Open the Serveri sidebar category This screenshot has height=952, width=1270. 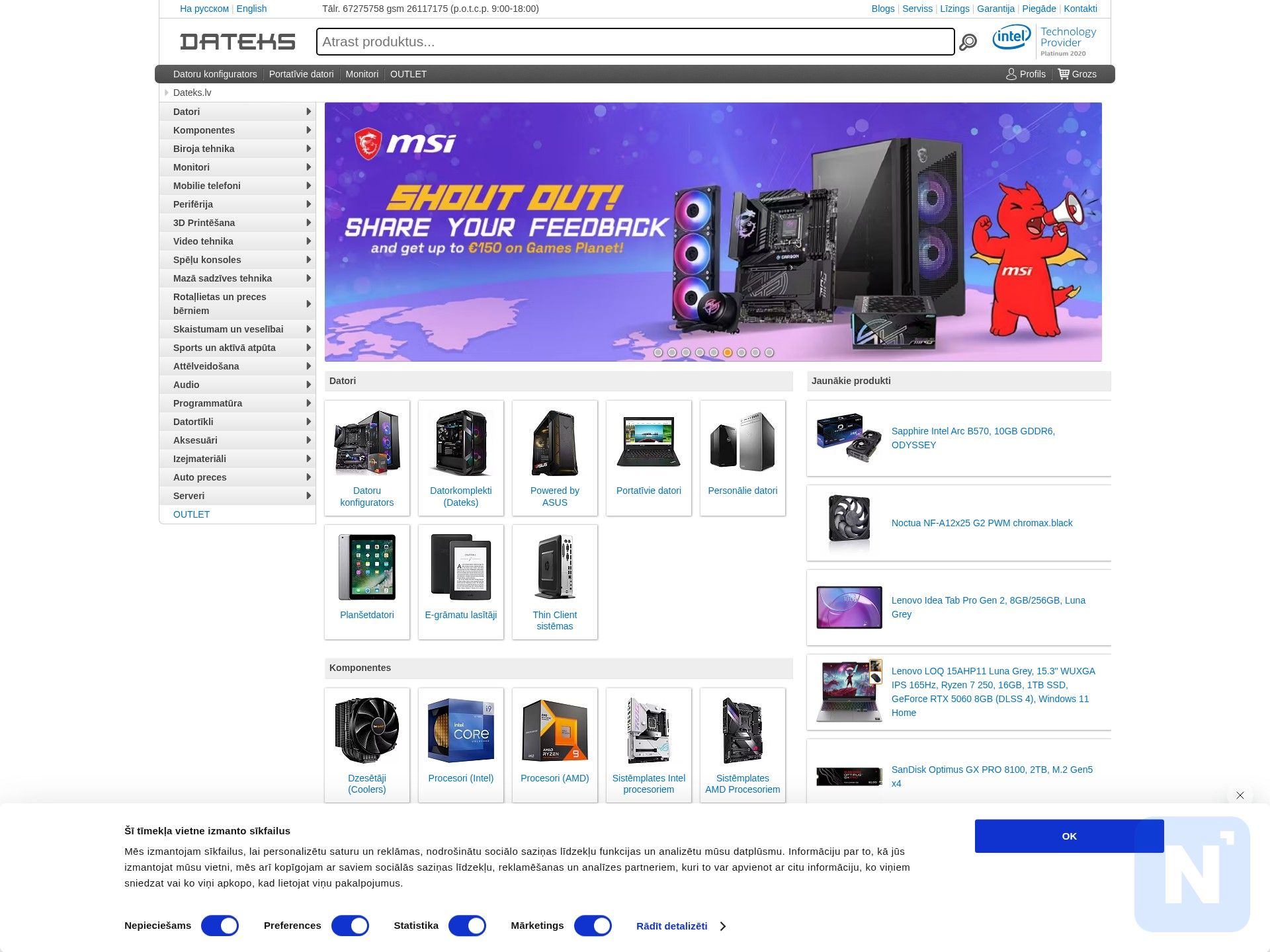pos(237,496)
